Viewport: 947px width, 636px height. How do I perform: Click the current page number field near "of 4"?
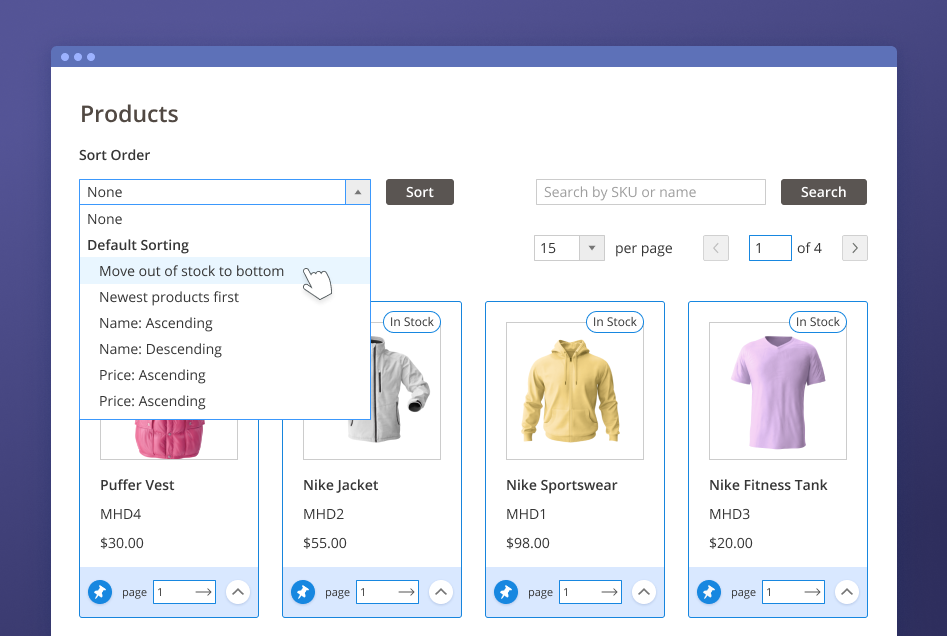(x=769, y=248)
